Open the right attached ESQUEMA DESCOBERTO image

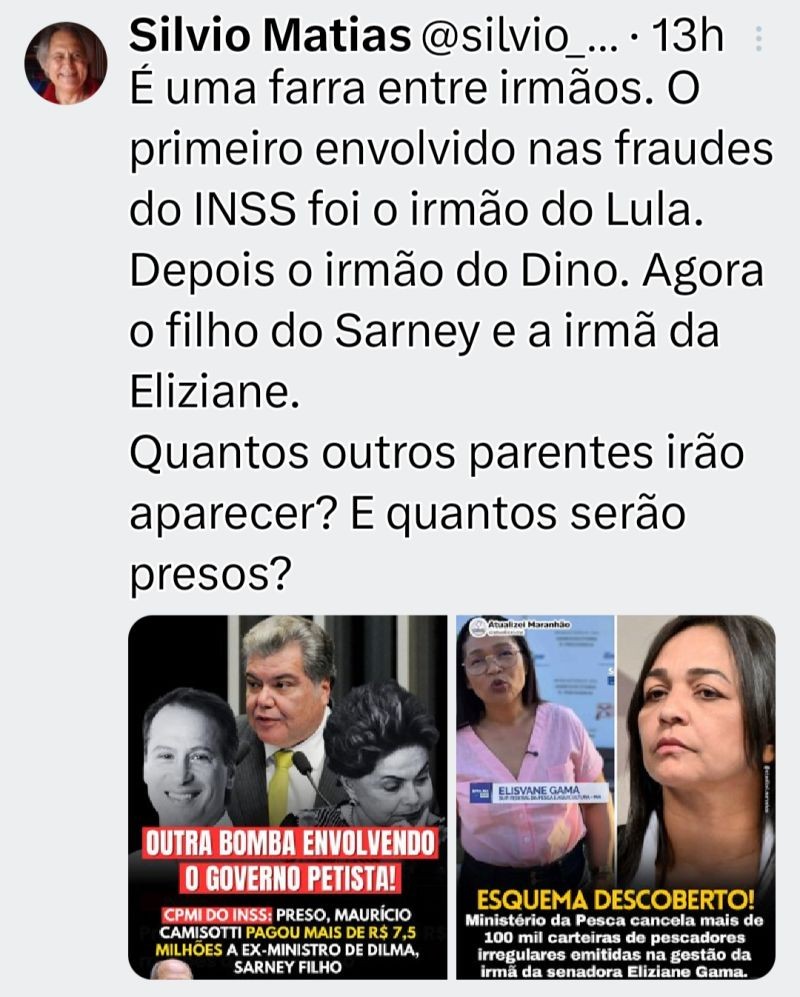pos(616,797)
